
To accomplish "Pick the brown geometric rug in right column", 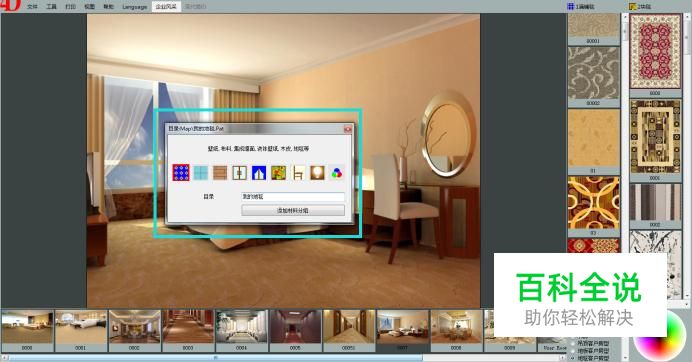I will [x=655, y=140].
